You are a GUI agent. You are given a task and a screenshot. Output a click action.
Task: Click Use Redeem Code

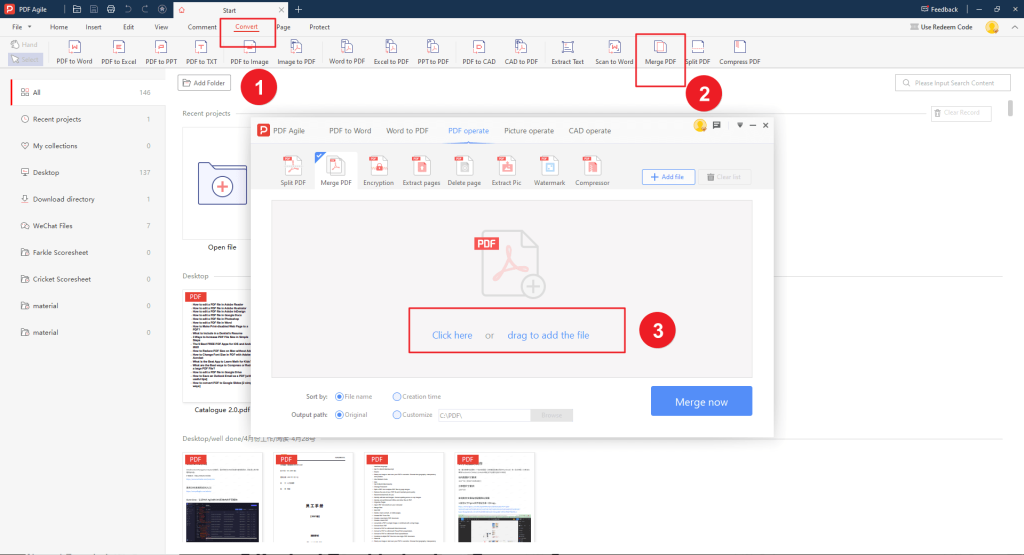941,27
